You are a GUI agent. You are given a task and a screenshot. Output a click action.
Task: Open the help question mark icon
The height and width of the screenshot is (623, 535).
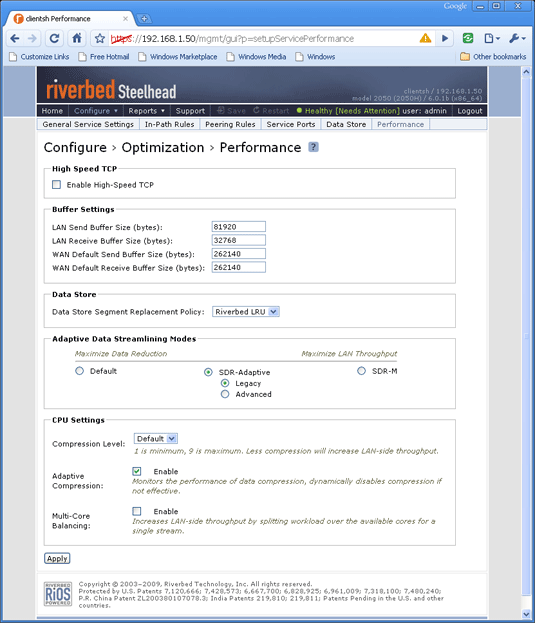click(x=313, y=147)
